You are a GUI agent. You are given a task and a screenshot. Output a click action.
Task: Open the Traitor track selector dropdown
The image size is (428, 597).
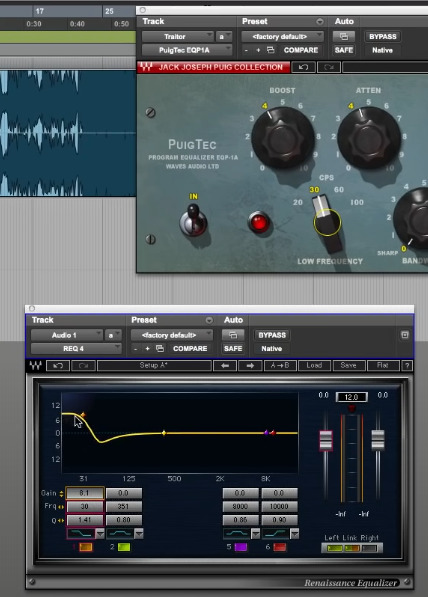point(177,37)
